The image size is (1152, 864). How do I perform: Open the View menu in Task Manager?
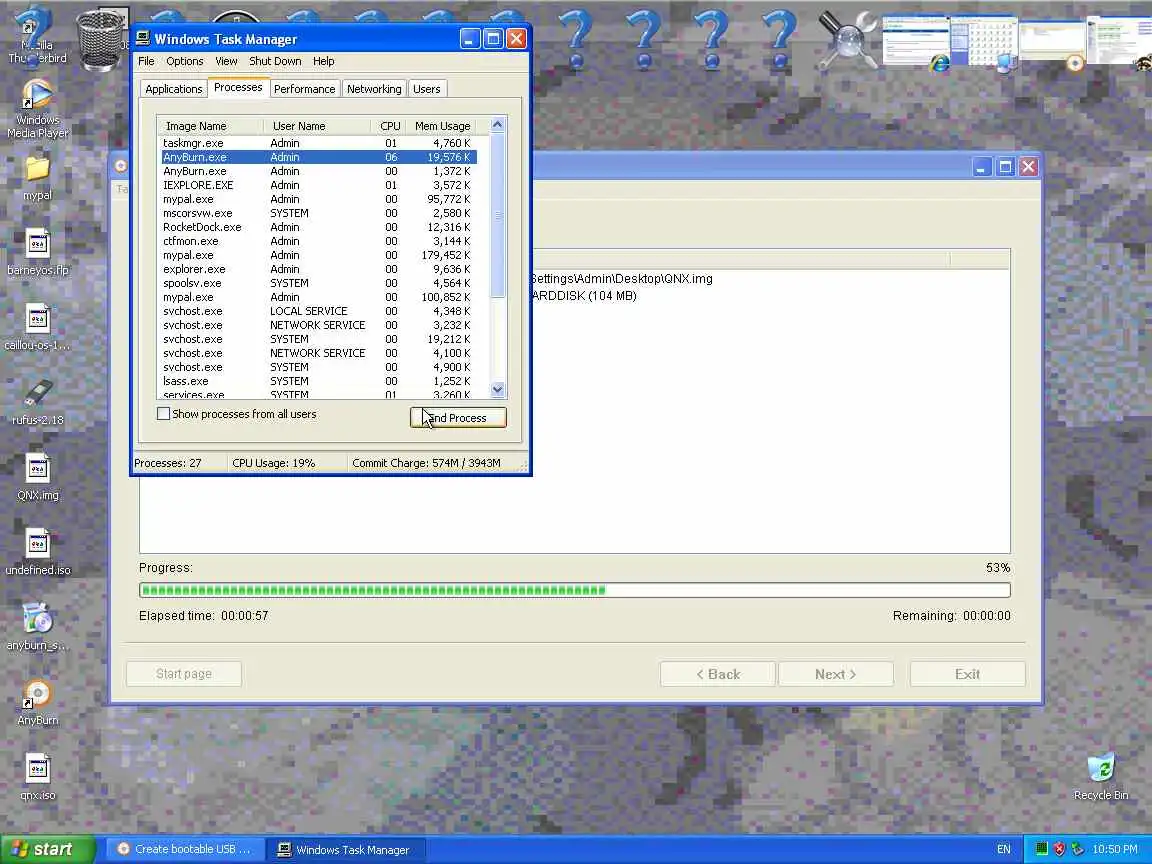(x=226, y=61)
